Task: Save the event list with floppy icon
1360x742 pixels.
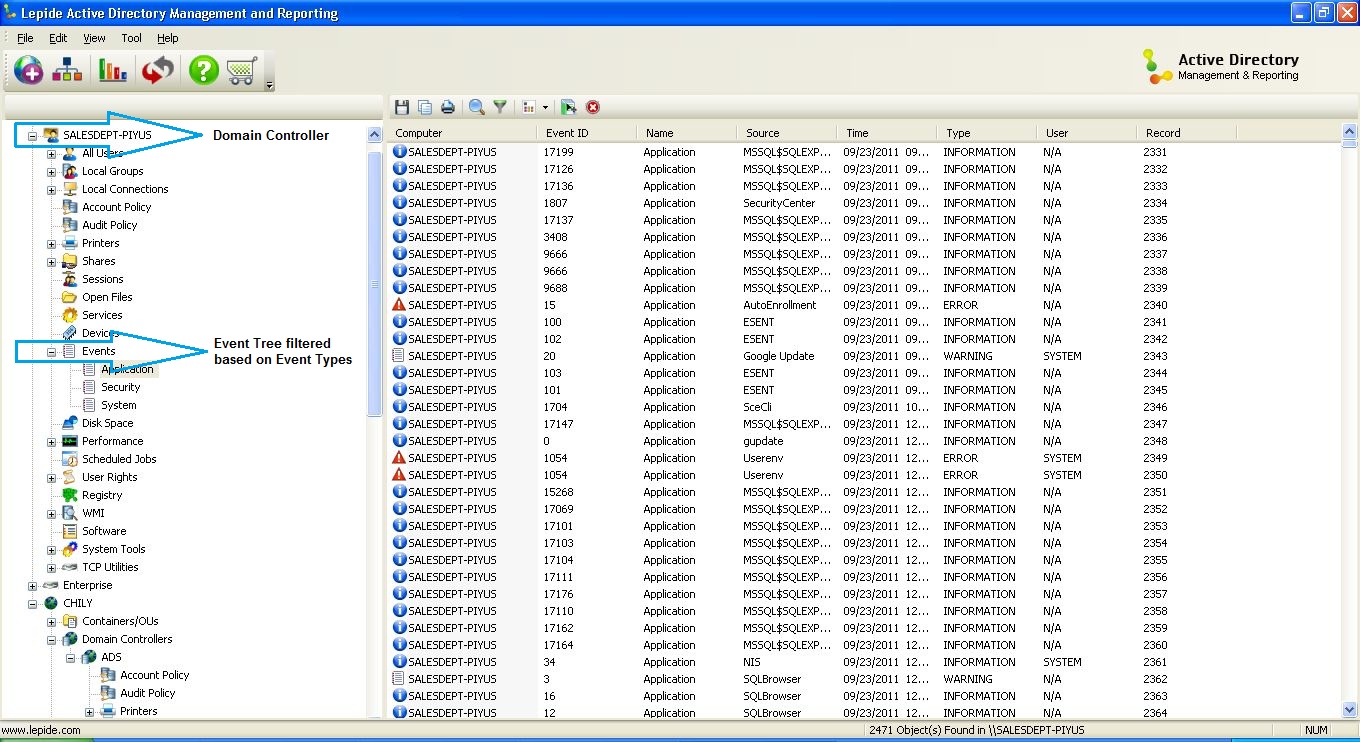Action: [402, 107]
